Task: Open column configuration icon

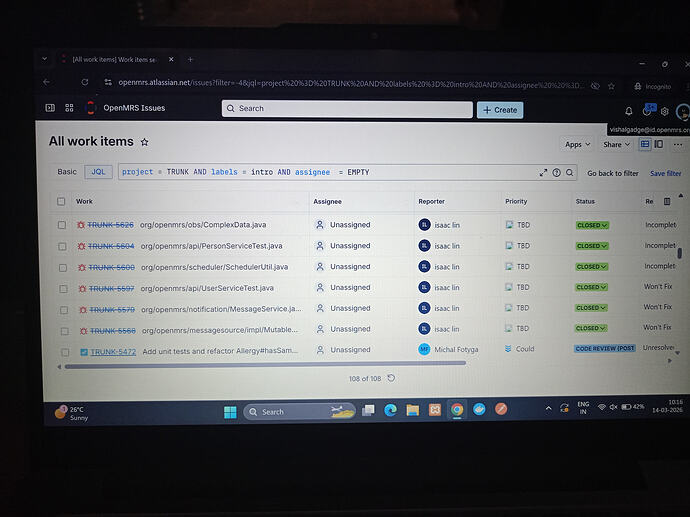Action: click(x=667, y=202)
